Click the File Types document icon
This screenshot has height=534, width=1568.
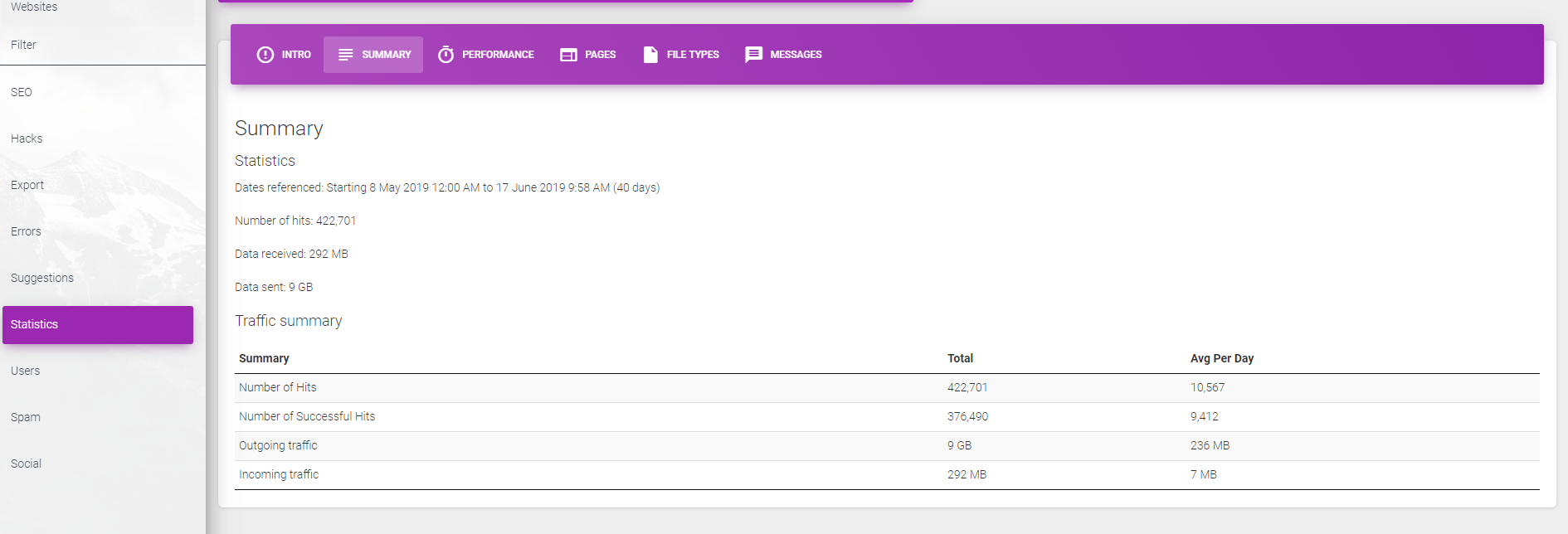pyautogui.click(x=650, y=55)
